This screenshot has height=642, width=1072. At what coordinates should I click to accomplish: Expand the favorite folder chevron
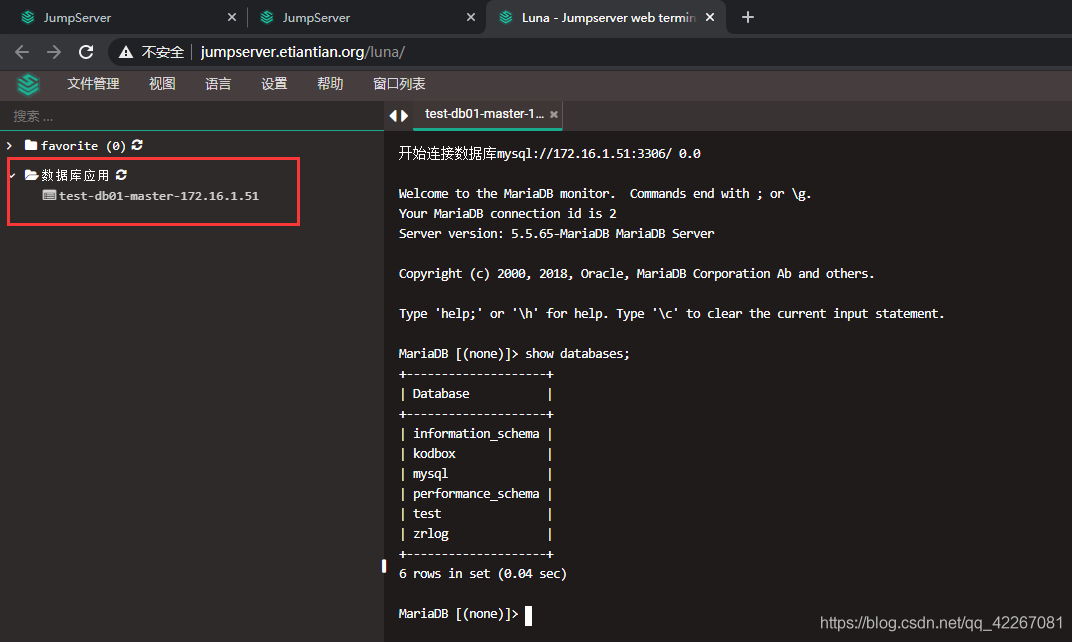coord(10,146)
